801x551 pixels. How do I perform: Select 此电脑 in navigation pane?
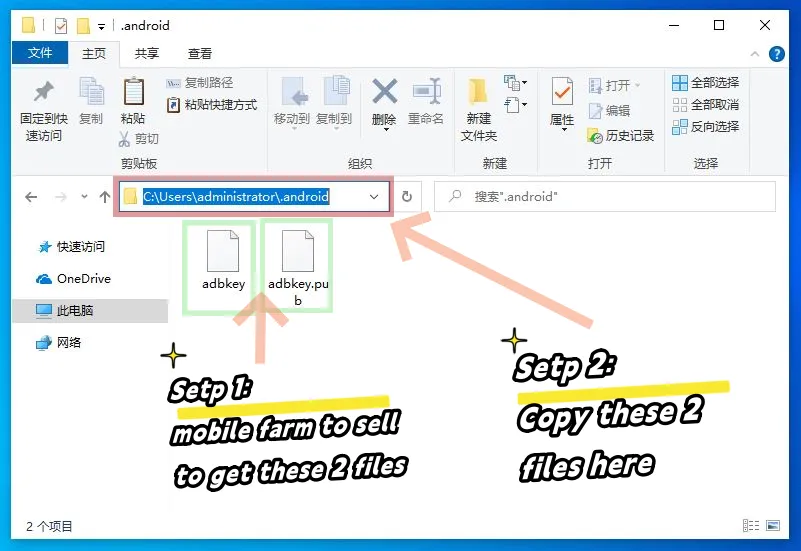coord(74,311)
